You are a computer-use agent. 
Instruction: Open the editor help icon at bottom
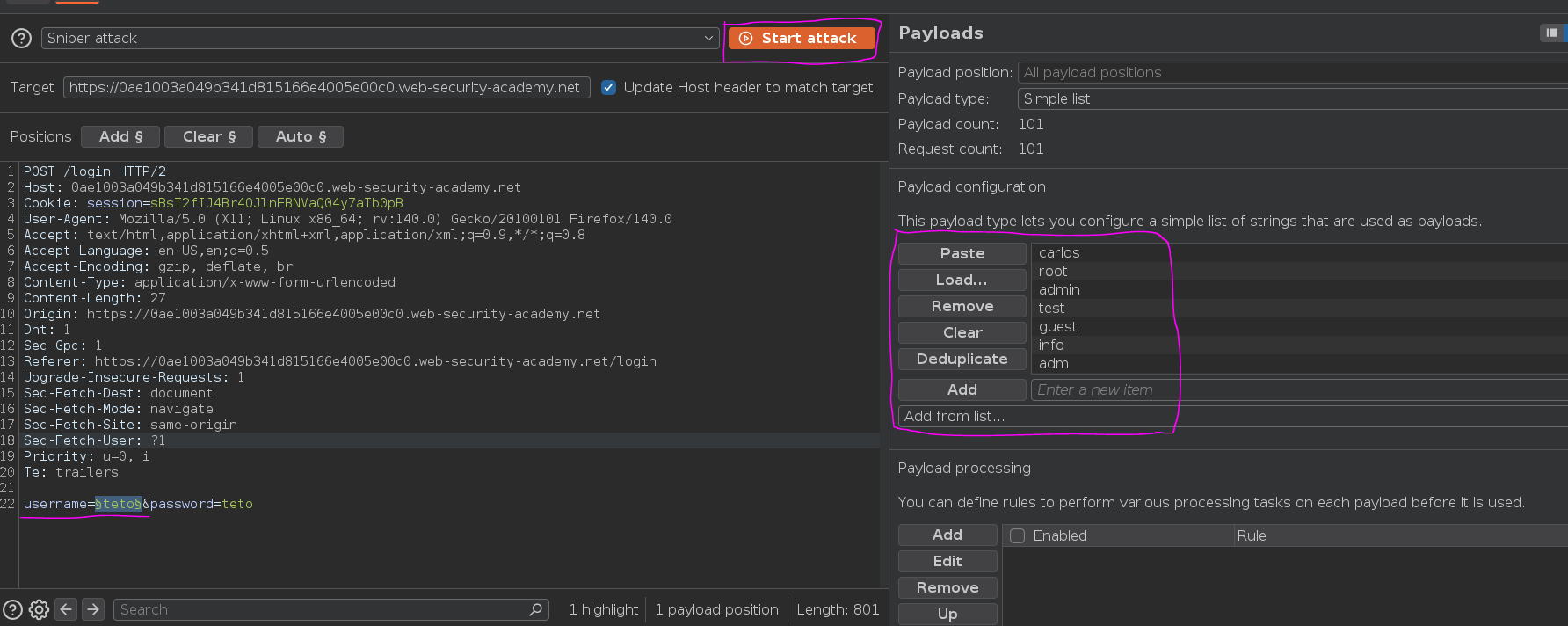(12, 609)
